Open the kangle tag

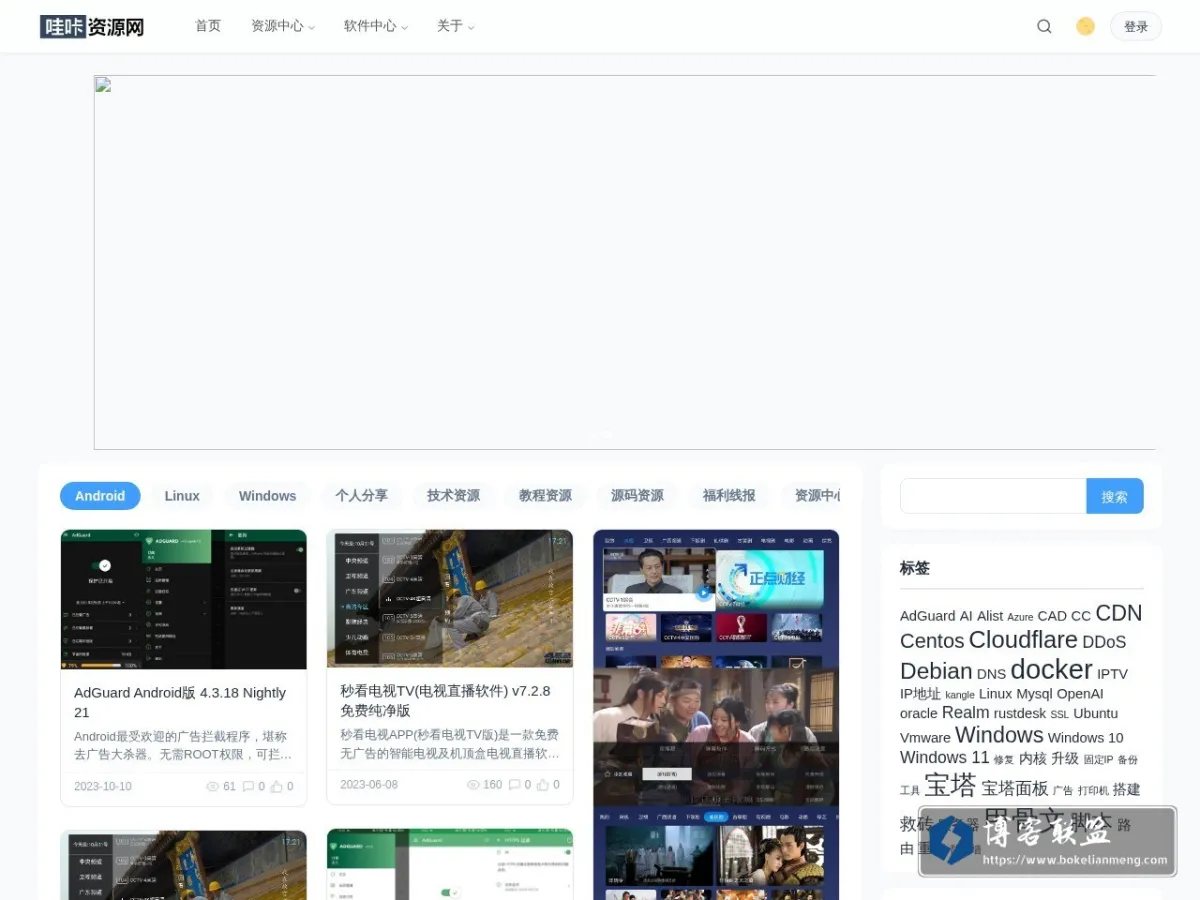pos(960,695)
